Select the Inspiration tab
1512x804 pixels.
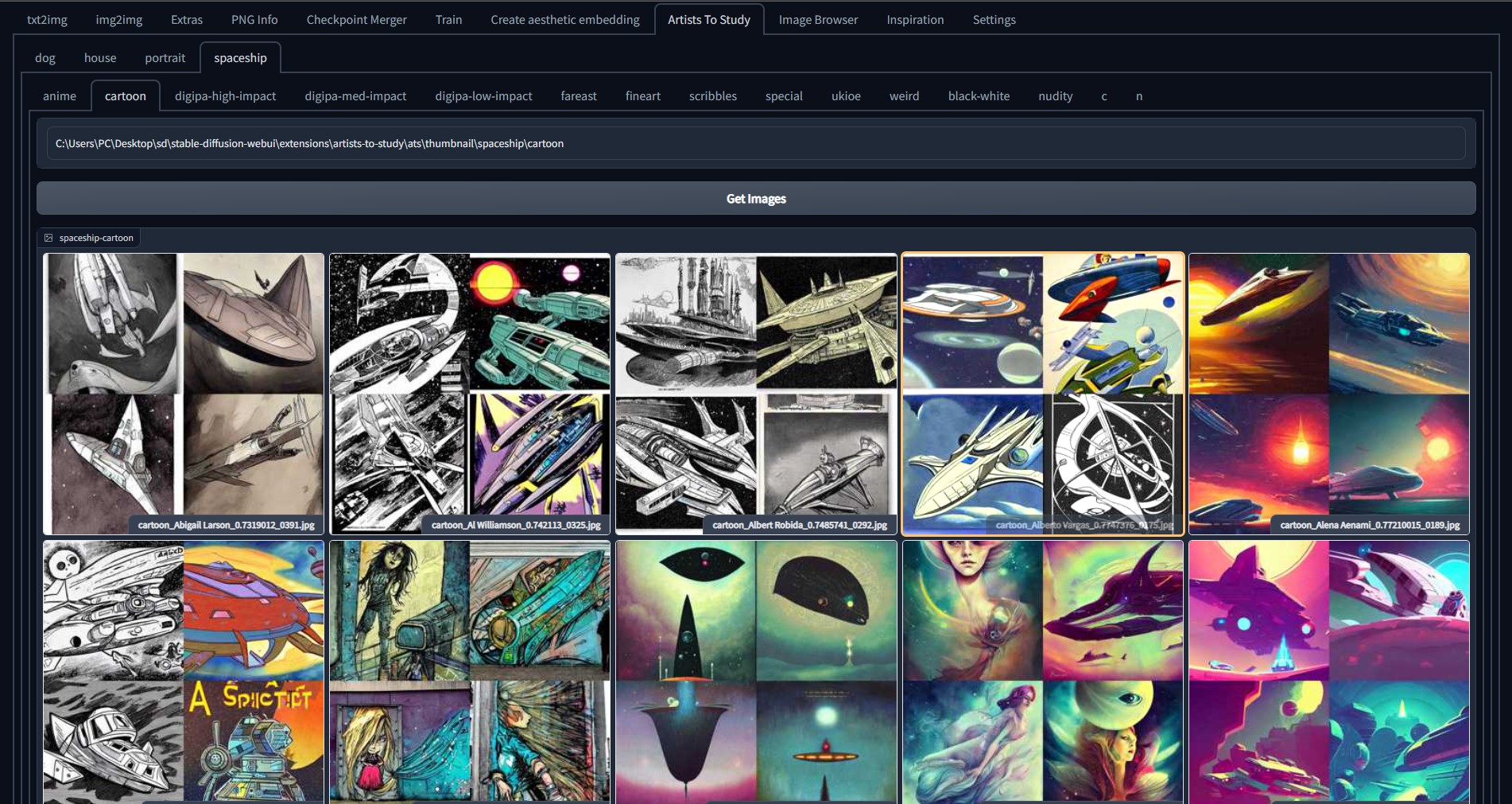pos(915,20)
